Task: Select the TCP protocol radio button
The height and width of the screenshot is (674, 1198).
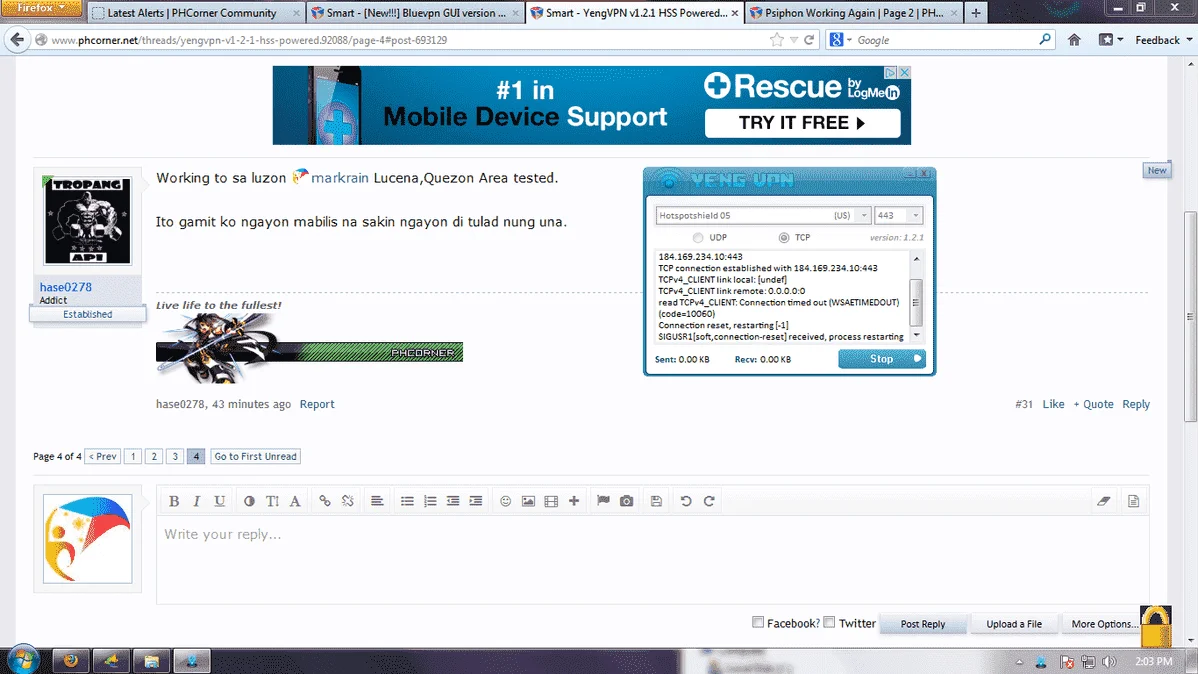Action: [x=784, y=238]
